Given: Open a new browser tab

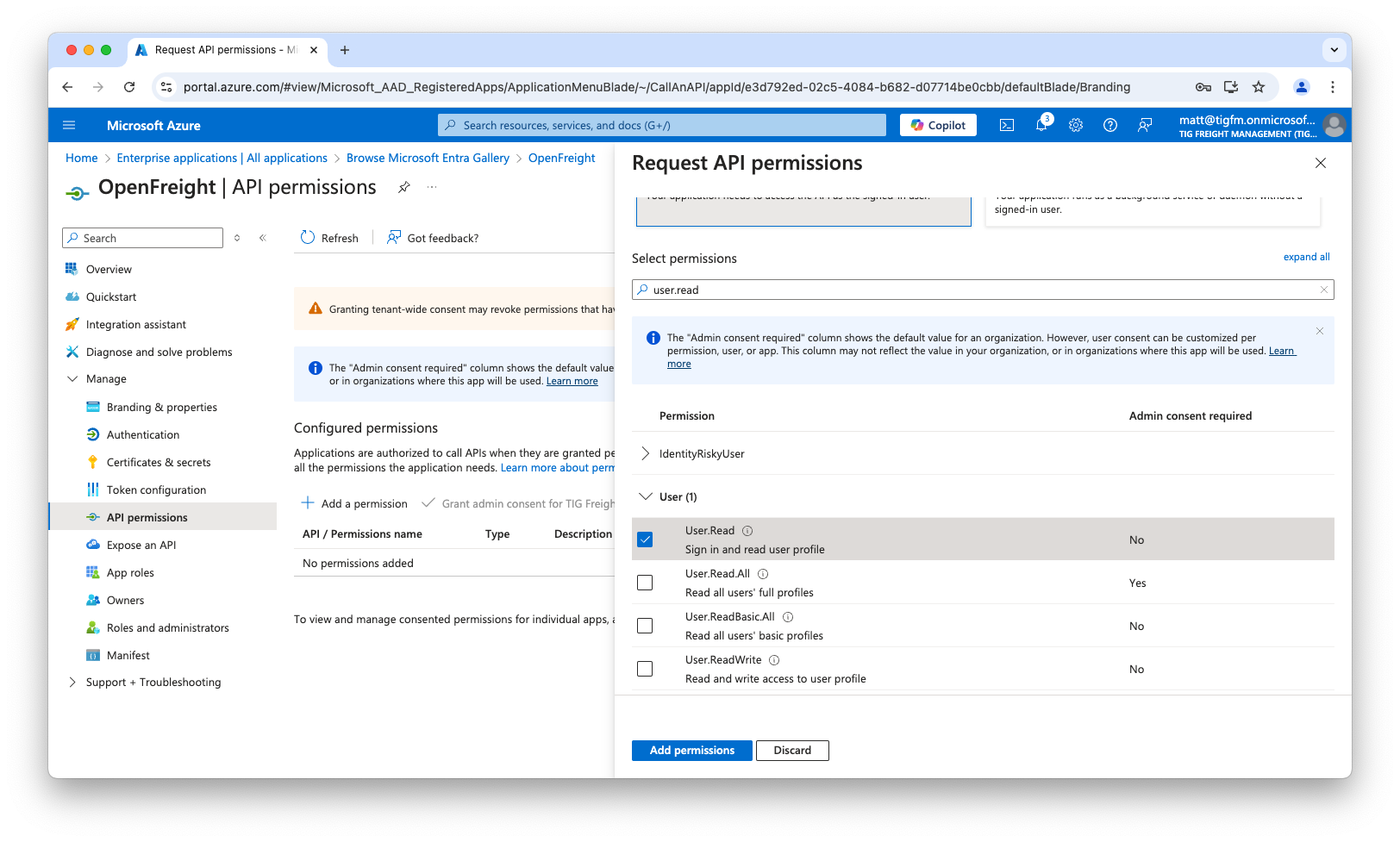Looking at the screenshot, I should (x=345, y=50).
